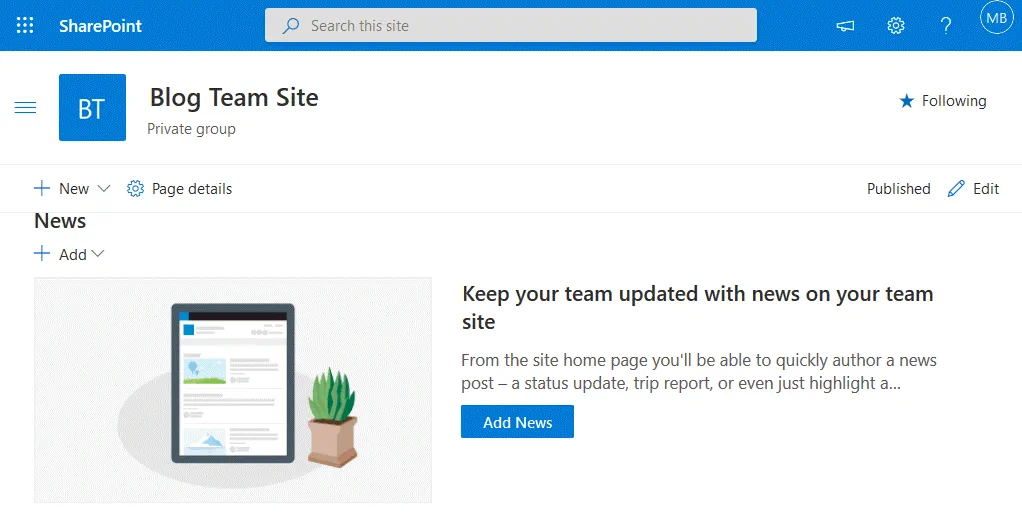Expand the New dropdown chevron

tap(104, 188)
